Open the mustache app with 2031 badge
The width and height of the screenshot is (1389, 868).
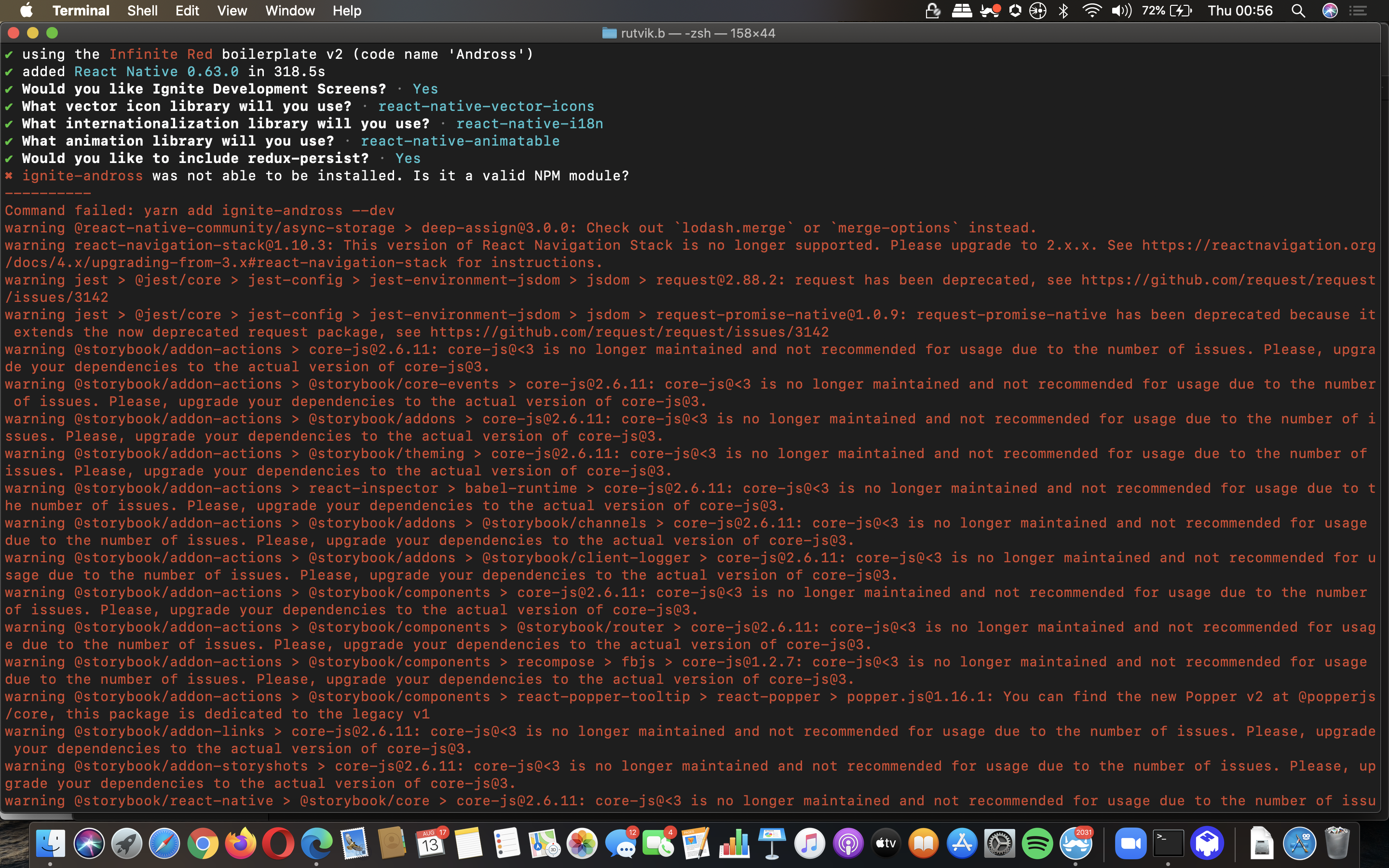(x=1076, y=843)
